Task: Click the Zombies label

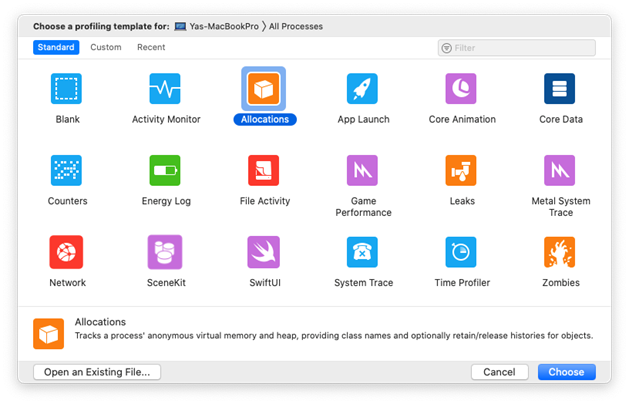Action: point(561,283)
